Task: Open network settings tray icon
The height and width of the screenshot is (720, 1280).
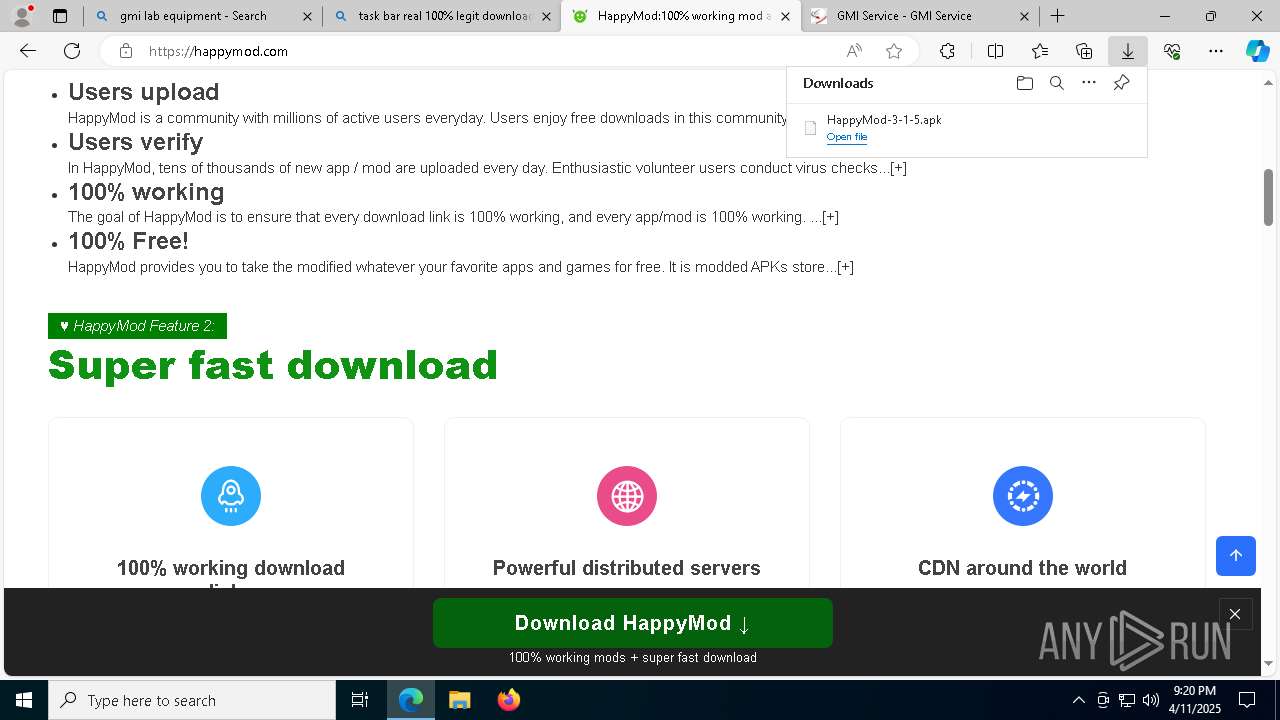Action: point(1127,700)
